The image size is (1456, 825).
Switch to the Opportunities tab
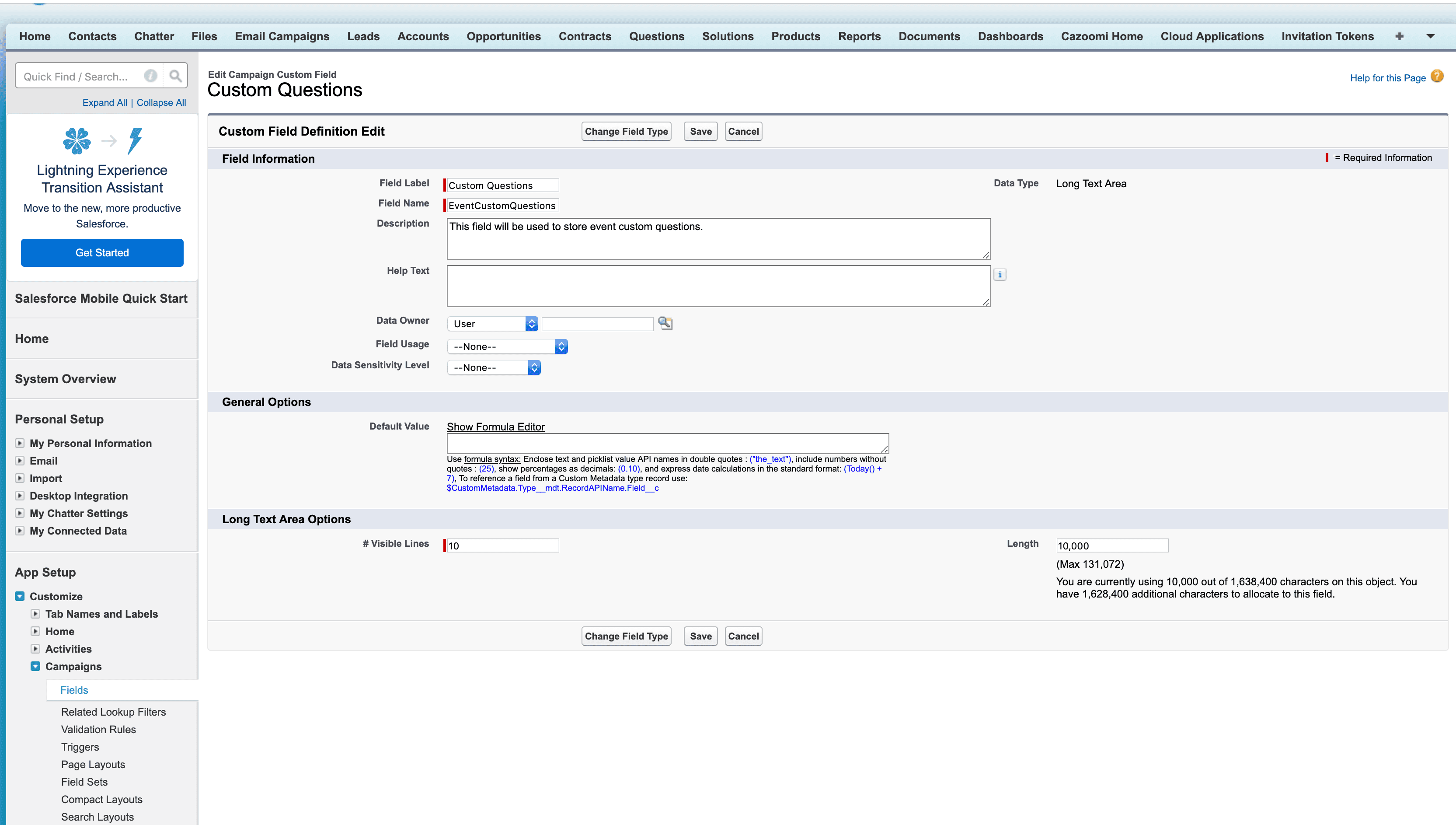click(503, 36)
